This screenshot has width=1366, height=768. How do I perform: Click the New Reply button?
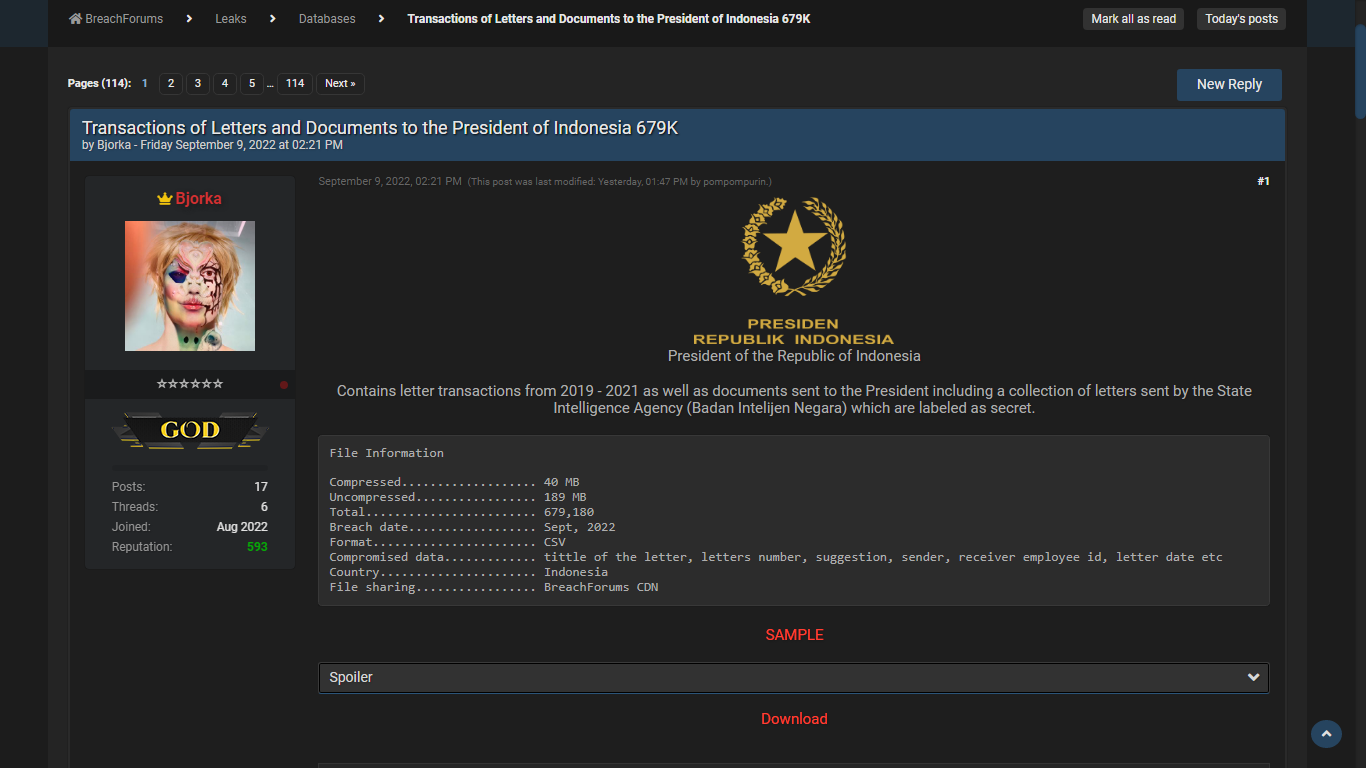click(x=1229, y=85)
